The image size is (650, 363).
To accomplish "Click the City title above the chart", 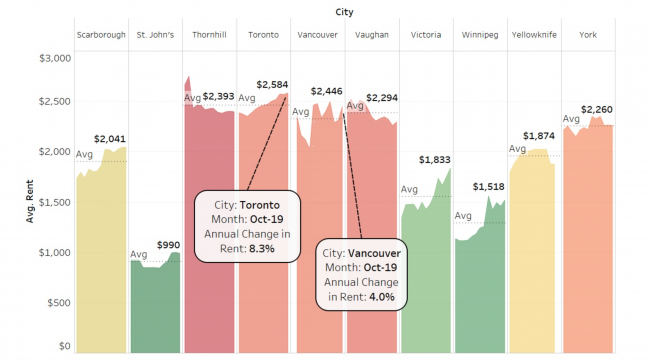I will [344, 12].
